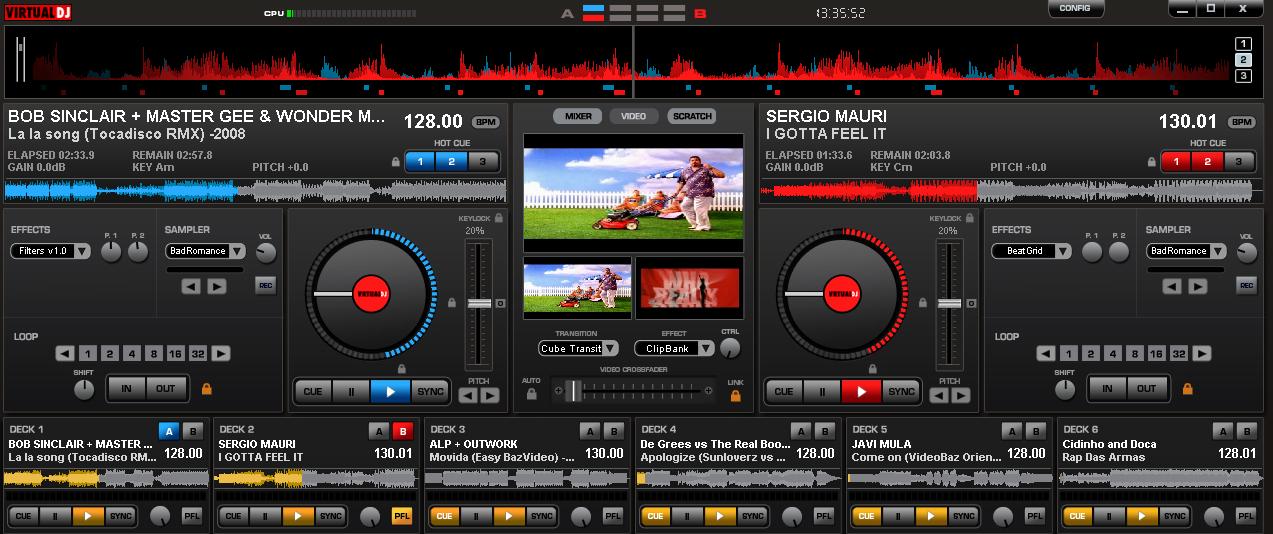Screen dimensions: 1273x534
Task: Toggle right deck loop lock icon
Action: pos(1188,388)
